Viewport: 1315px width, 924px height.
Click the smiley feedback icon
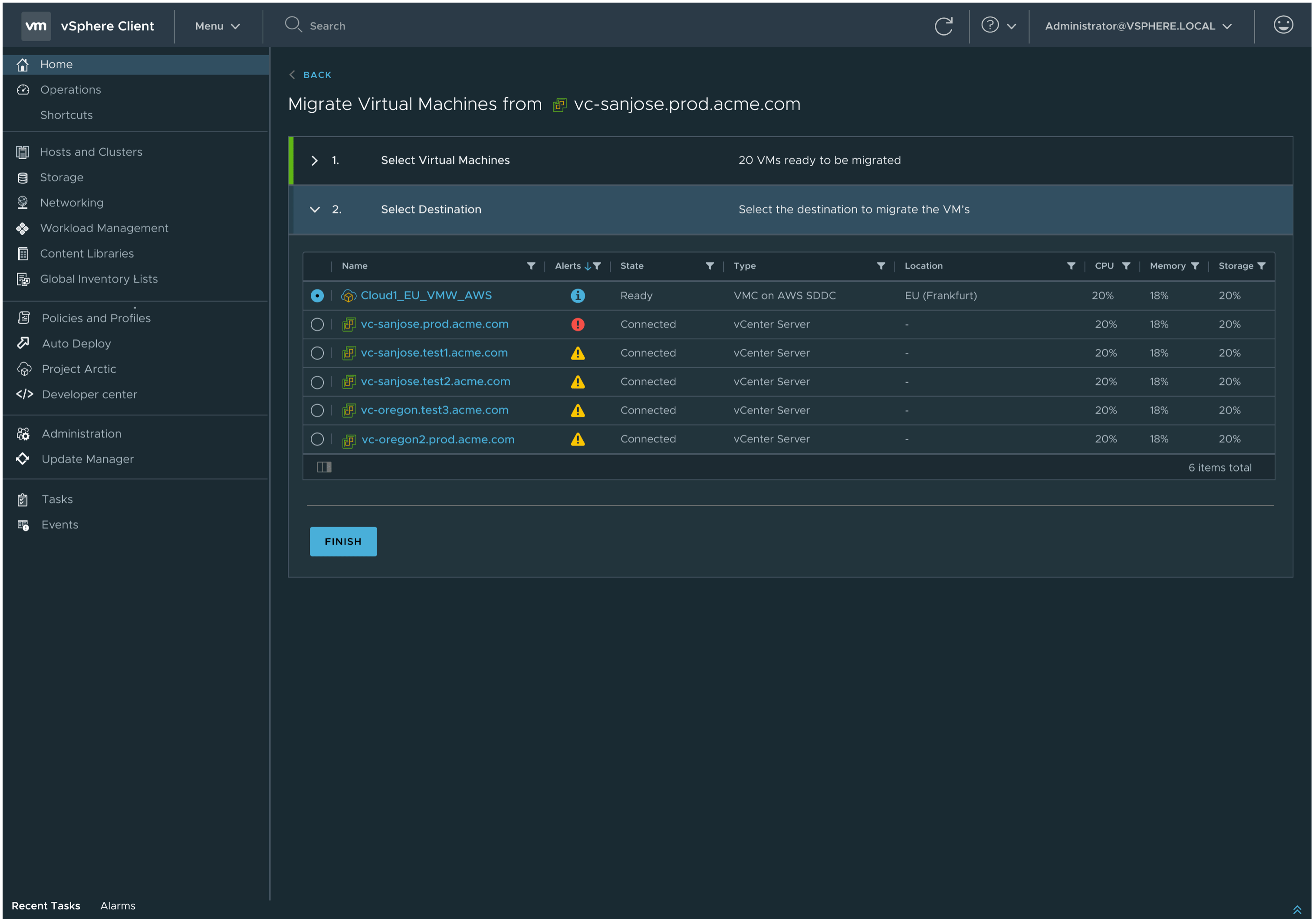[x=1283, y=25]
